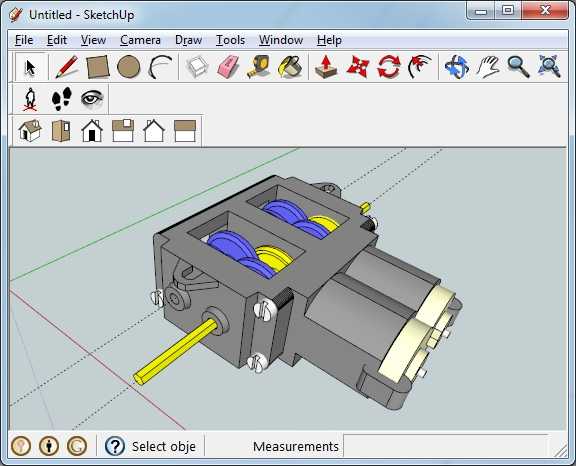Image resolution: width=576 pixels, height=466 pixels.
Task: Switch to Back standard view
Action: point(154,131)
